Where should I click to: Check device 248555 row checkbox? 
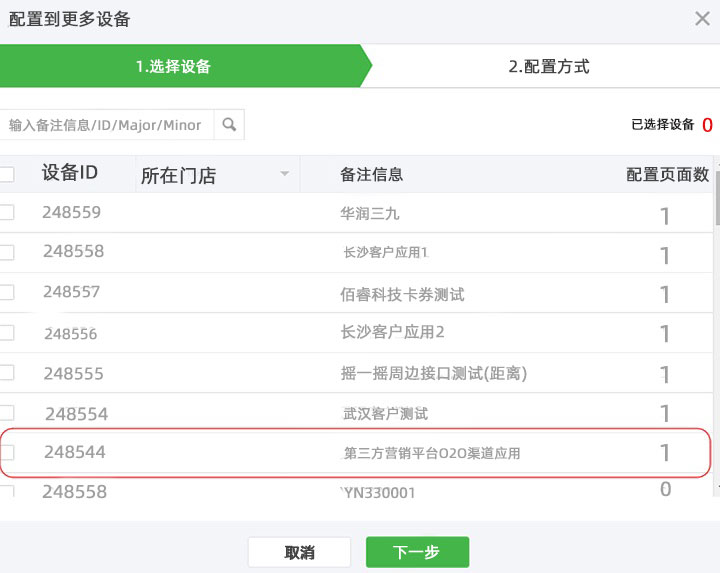pyautogui.click(x=7, y=372)
